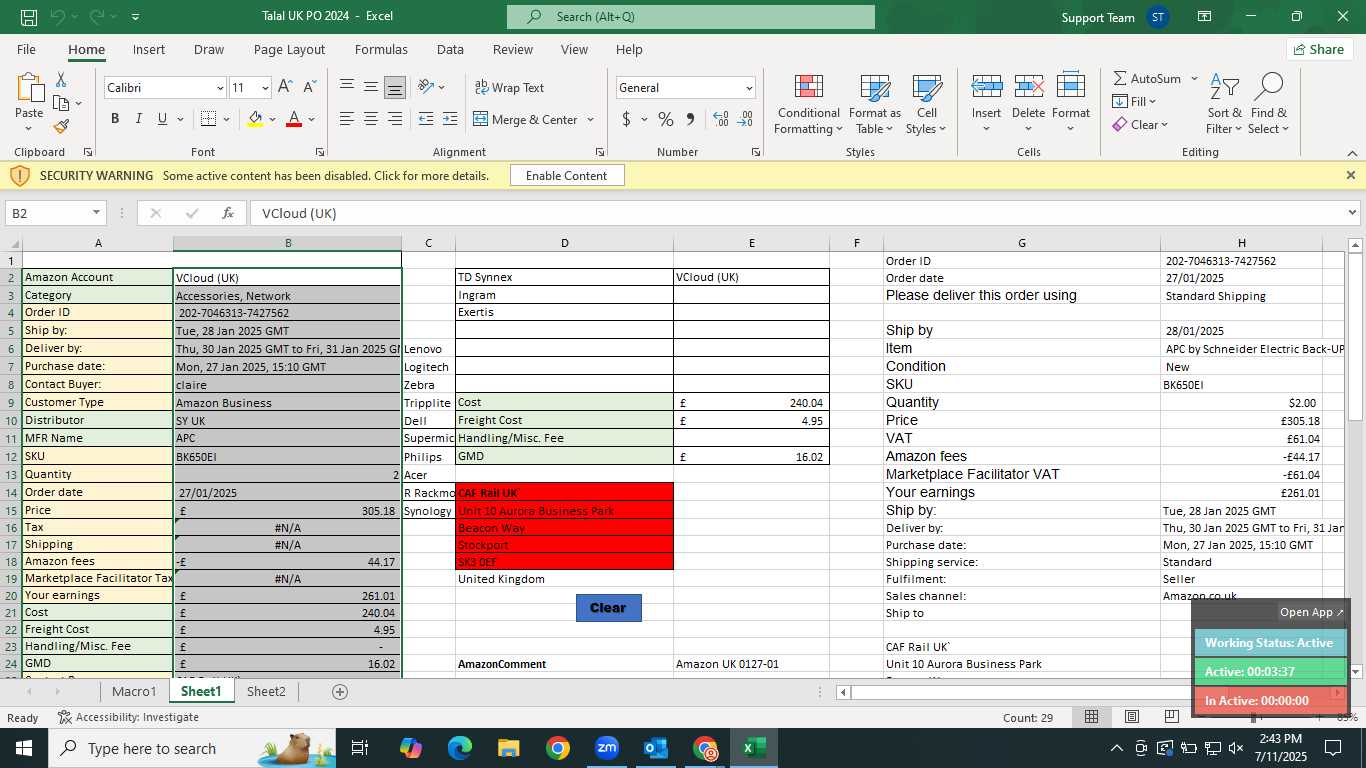This screenshot has width=1366, height=768.
Task: Click the Search (Alt+Q) box
Action: point(691,17)
